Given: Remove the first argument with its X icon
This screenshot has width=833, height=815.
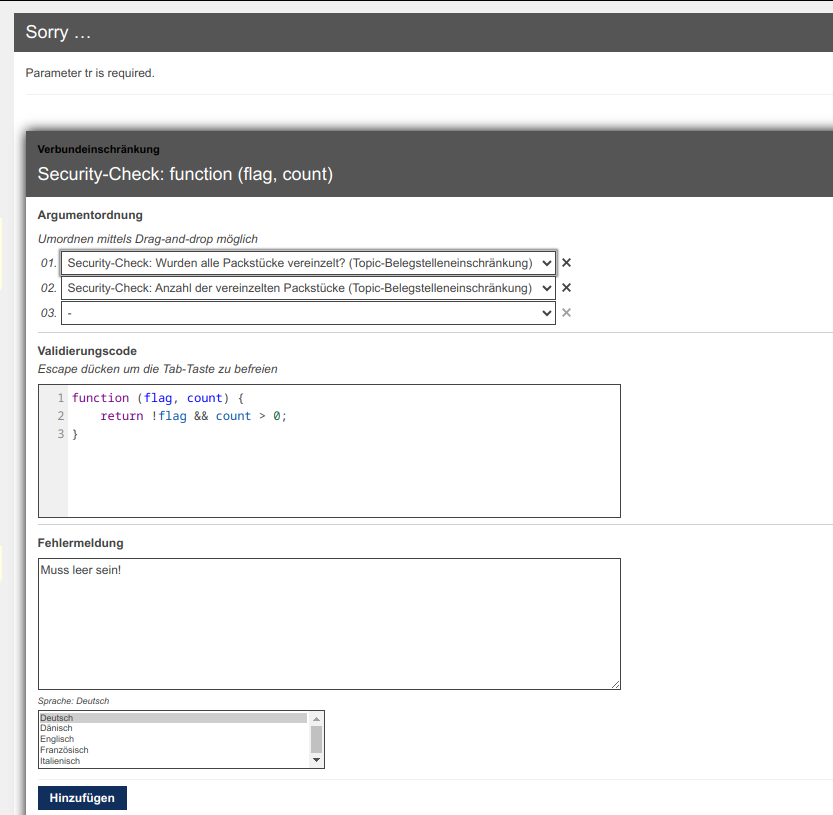Looking at the screenshot, I should (566, 263).
